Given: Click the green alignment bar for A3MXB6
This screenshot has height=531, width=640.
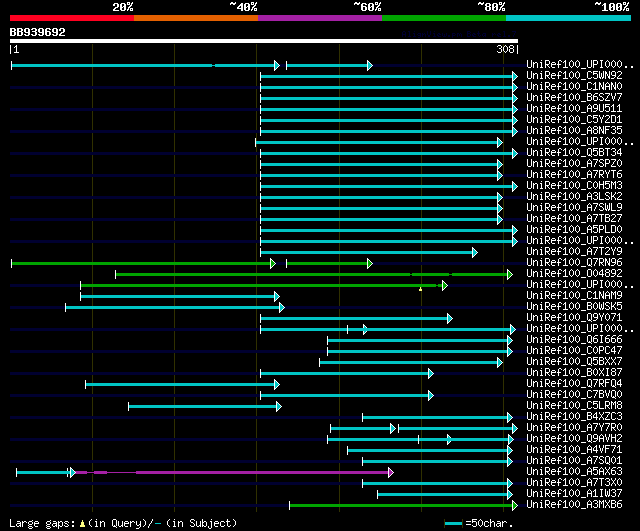Looking at the screenshot, I should point(403,506).
